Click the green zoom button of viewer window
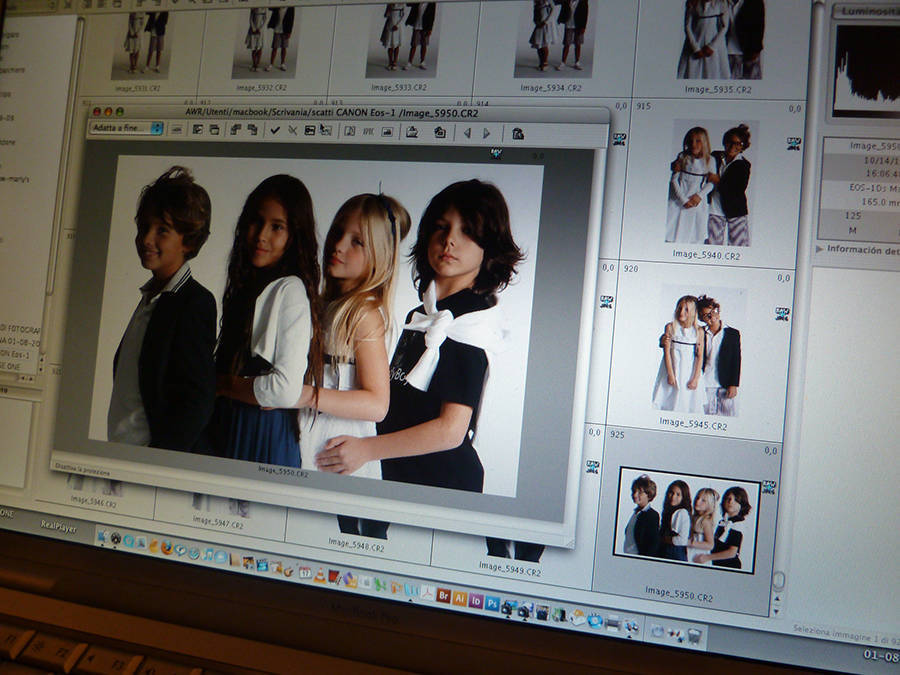This screenshot has width=900, height=675. [120, 112]
